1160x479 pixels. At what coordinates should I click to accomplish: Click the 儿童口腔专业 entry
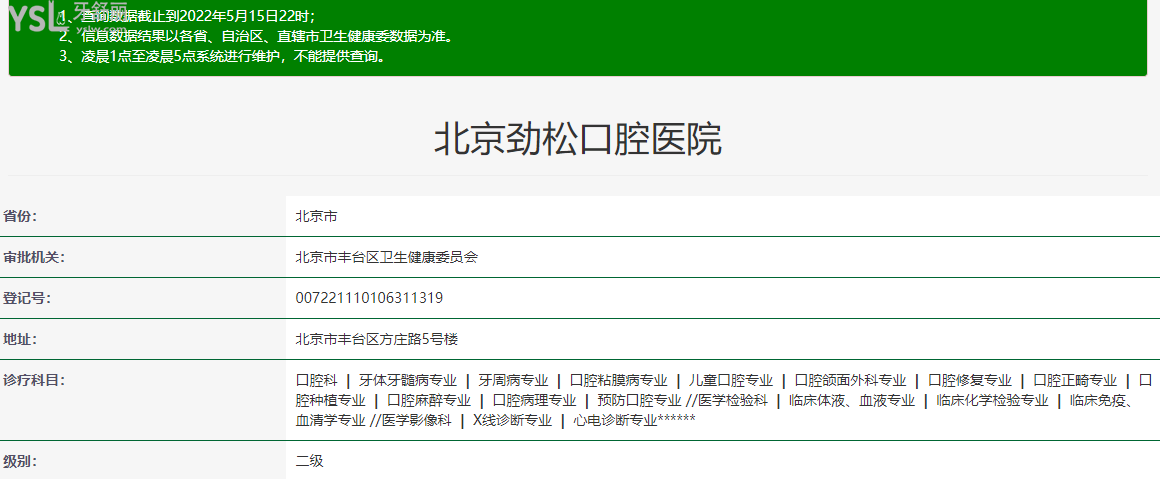click(x=731, y=381)
